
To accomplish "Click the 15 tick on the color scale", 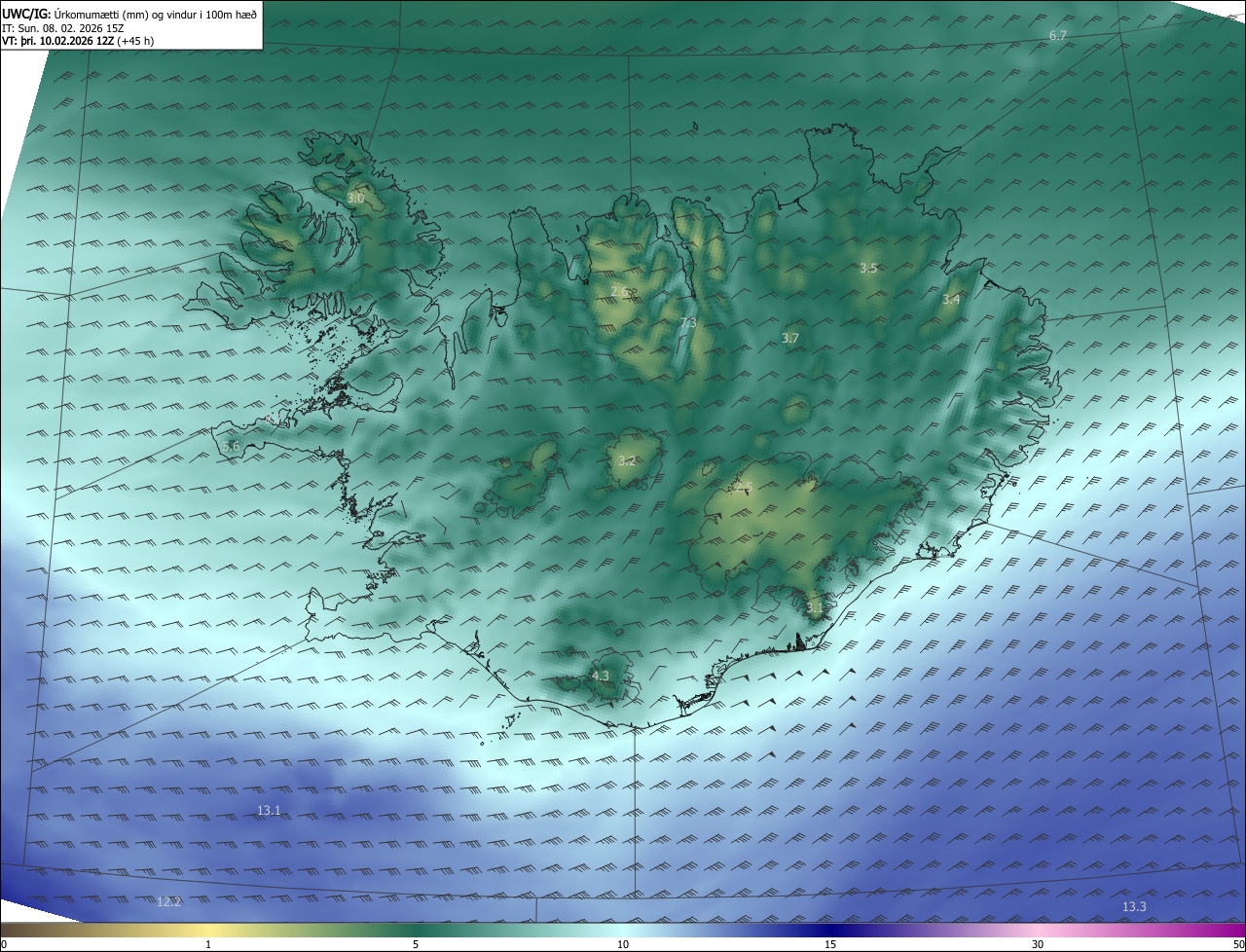I will click(830, 944).
